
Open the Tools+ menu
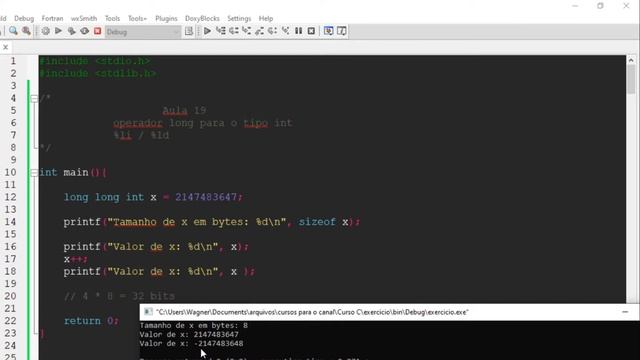[x=137, y=18]
